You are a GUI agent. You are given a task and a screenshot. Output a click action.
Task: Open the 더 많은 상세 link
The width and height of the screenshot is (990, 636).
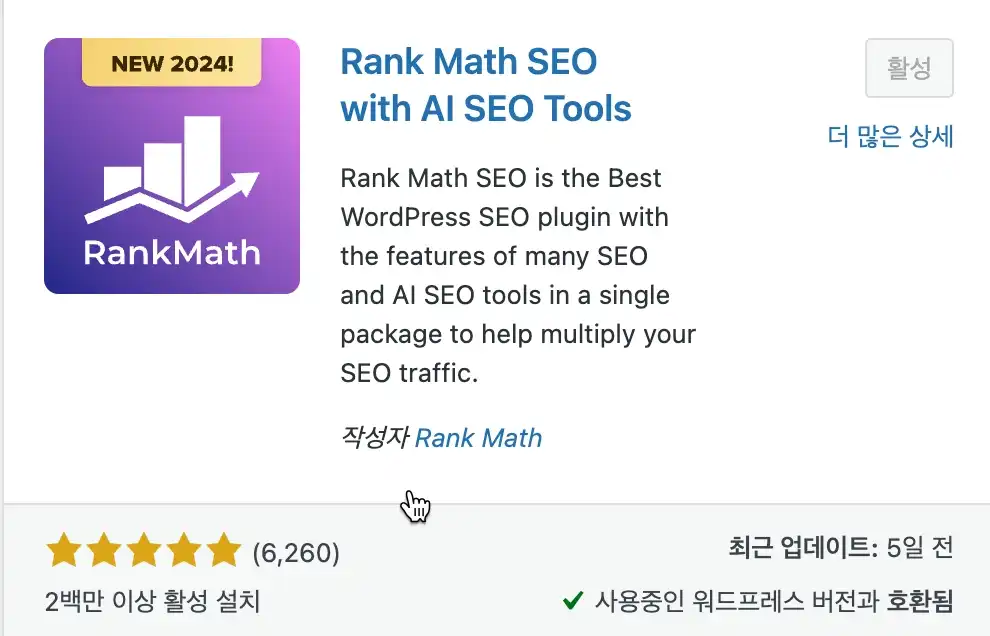pyautogui.click(x=890, y=137)
